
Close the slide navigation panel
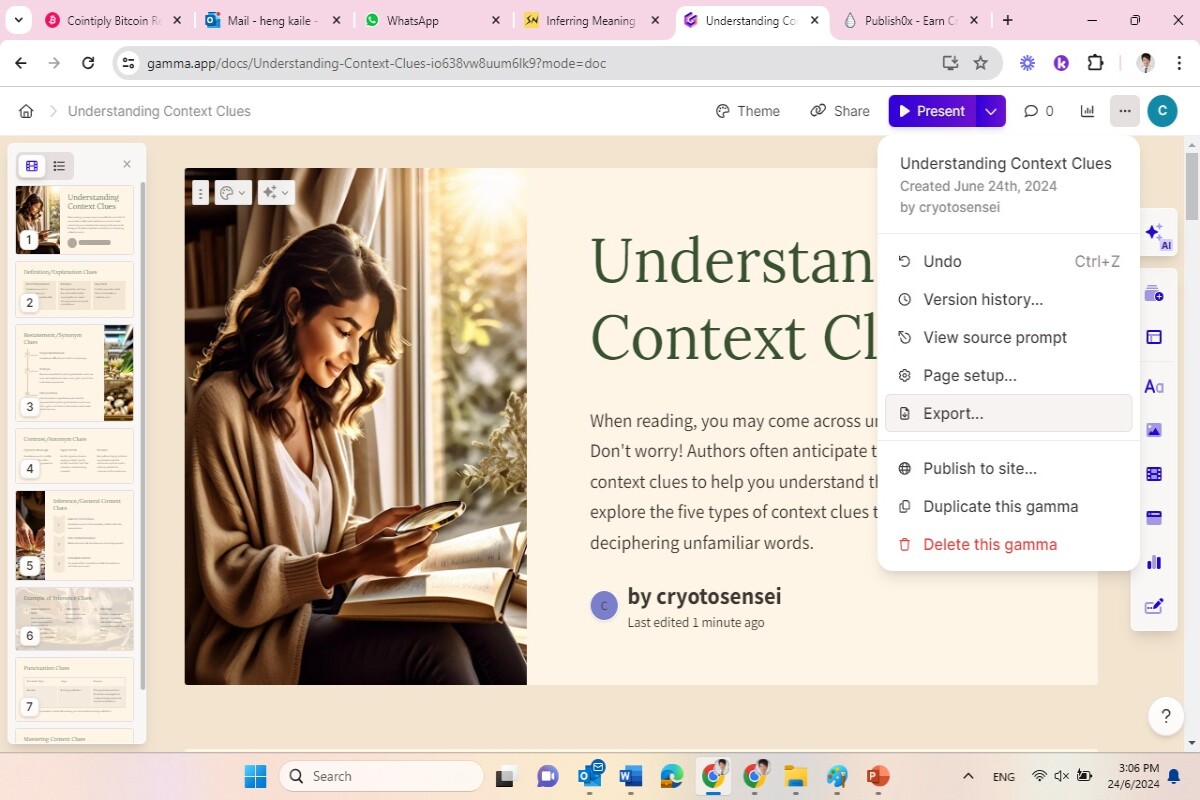127,164
